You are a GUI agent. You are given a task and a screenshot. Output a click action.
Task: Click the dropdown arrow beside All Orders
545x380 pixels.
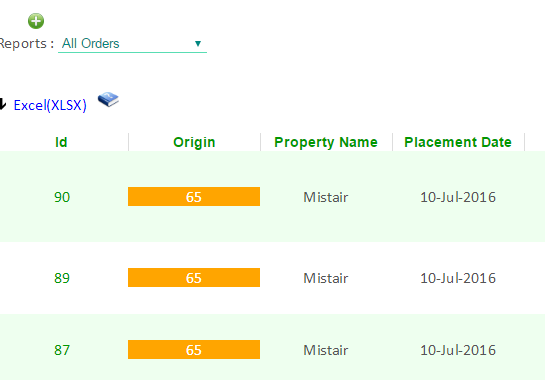pos(198,44)
